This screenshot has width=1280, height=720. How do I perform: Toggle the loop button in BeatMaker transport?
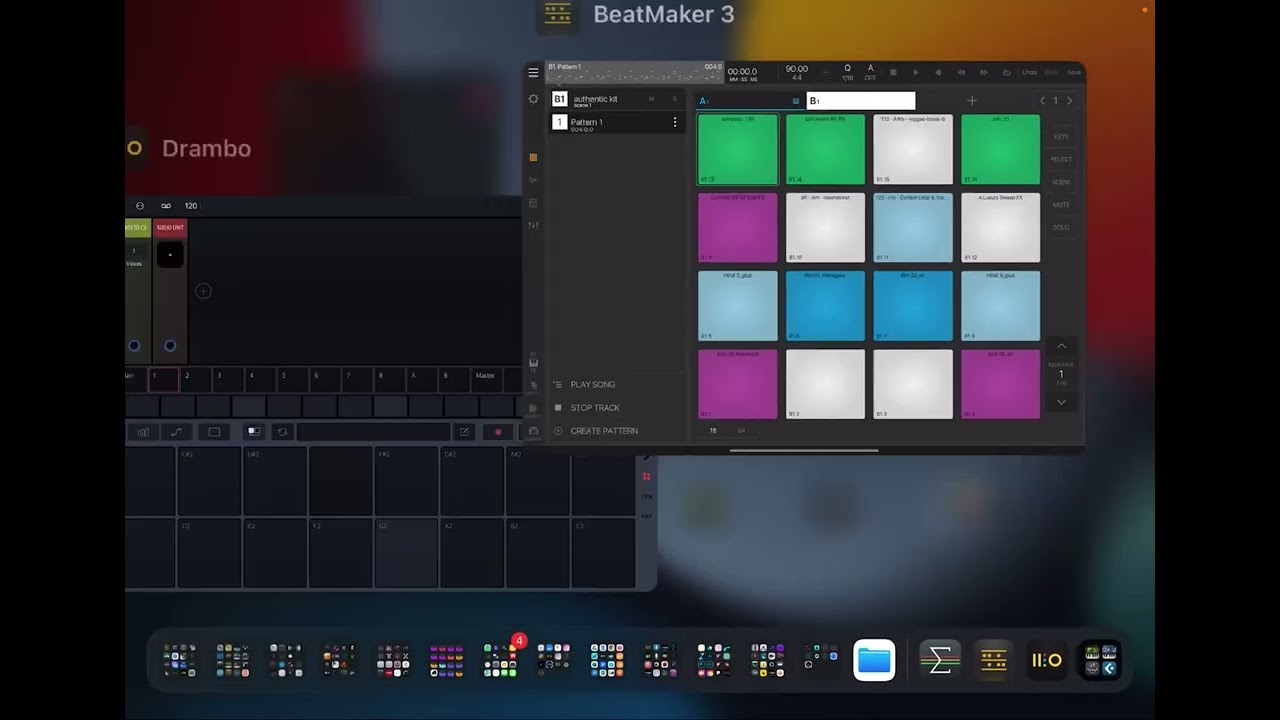[x=1007, y=72]
